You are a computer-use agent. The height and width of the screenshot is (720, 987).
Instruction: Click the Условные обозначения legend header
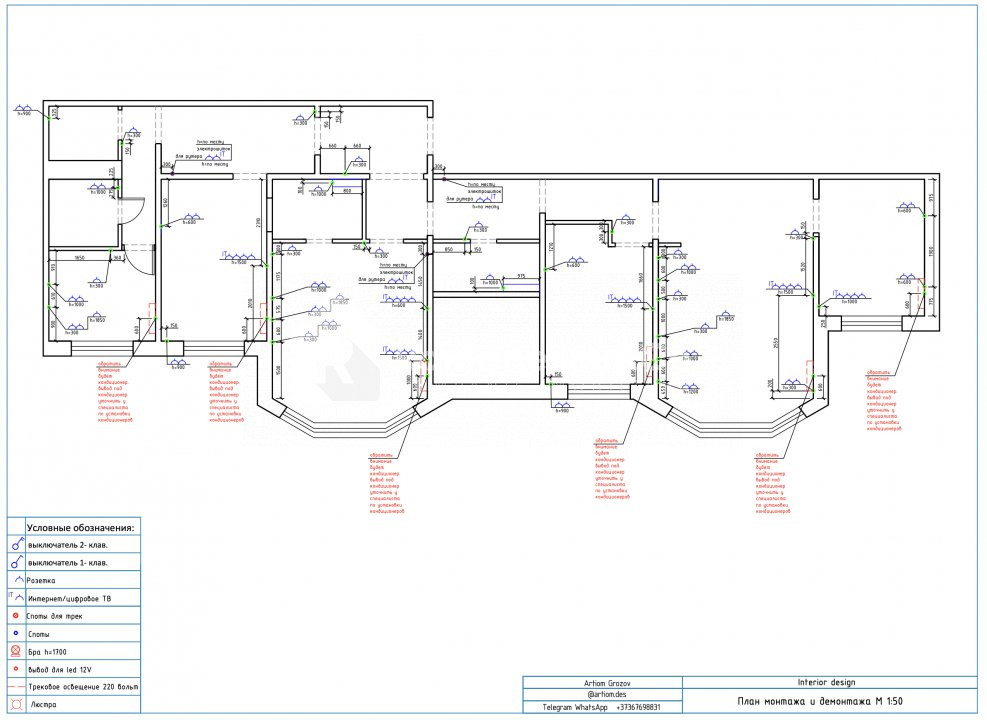[x=79, y=527]
